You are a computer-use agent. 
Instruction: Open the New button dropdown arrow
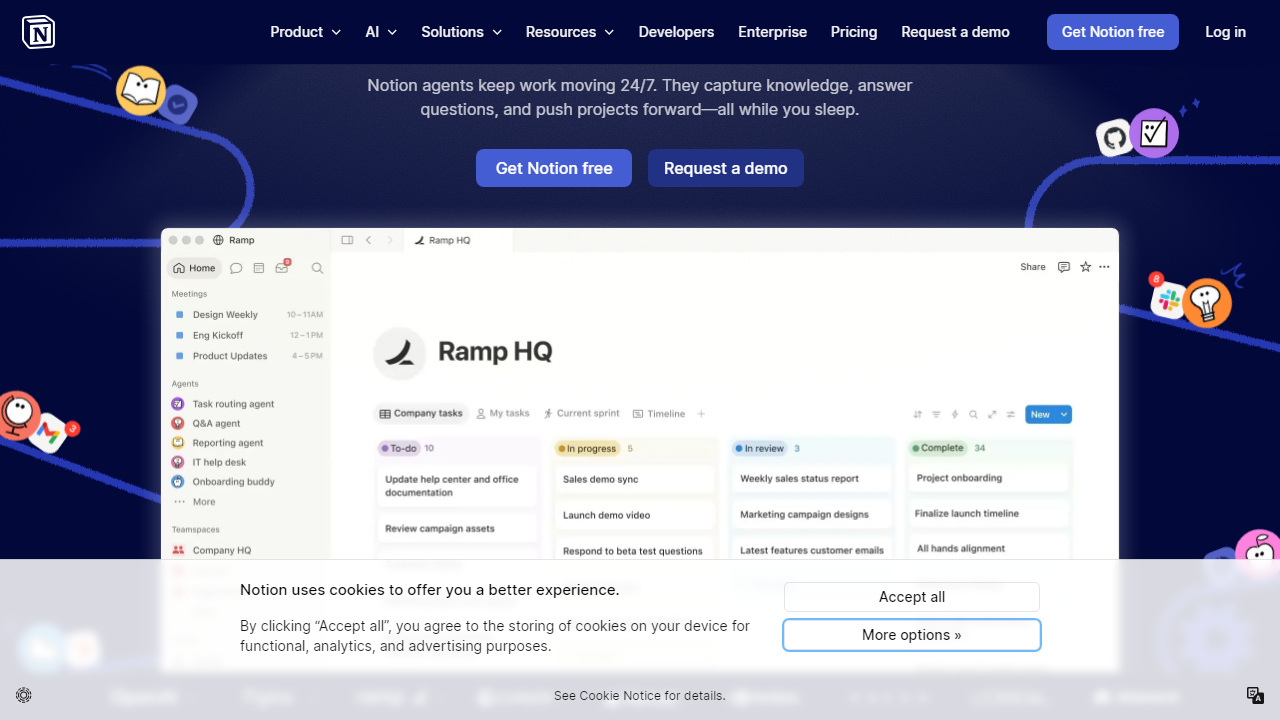pos(1064,414)
